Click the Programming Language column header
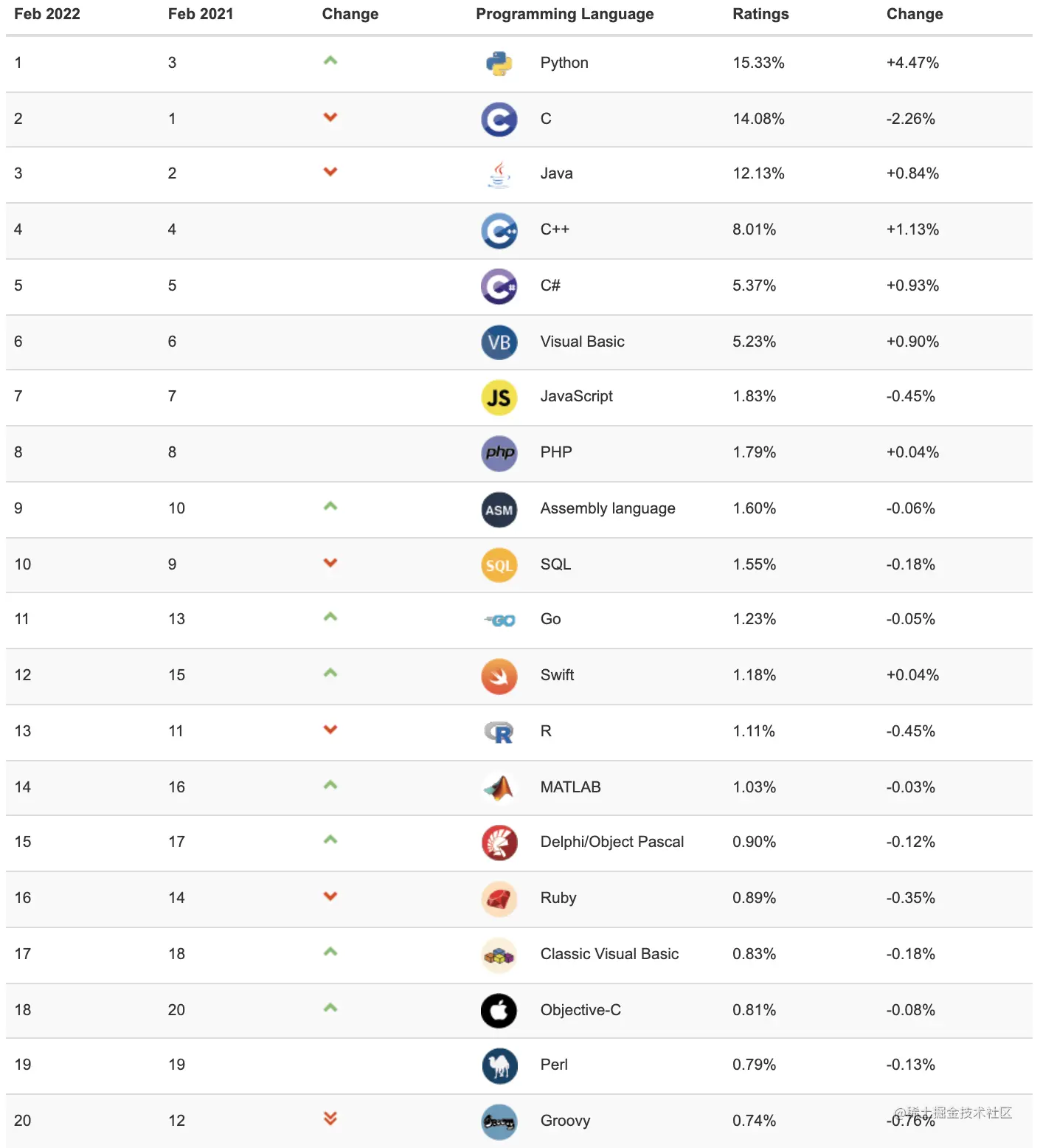1040x1148 pixels. pos(565,14)
